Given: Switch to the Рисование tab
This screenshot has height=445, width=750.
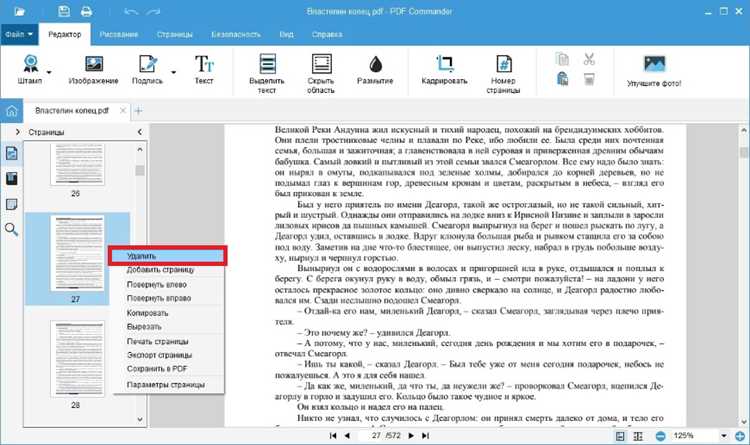Looking at the screenshot, I should tap(119, 34).
